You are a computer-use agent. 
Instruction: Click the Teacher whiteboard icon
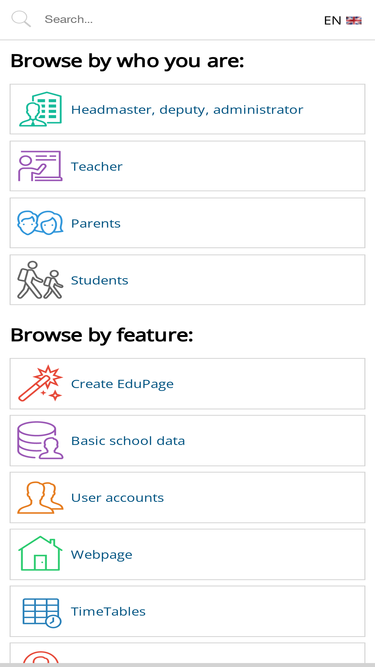pyautogui.click(x=40, y=166)
